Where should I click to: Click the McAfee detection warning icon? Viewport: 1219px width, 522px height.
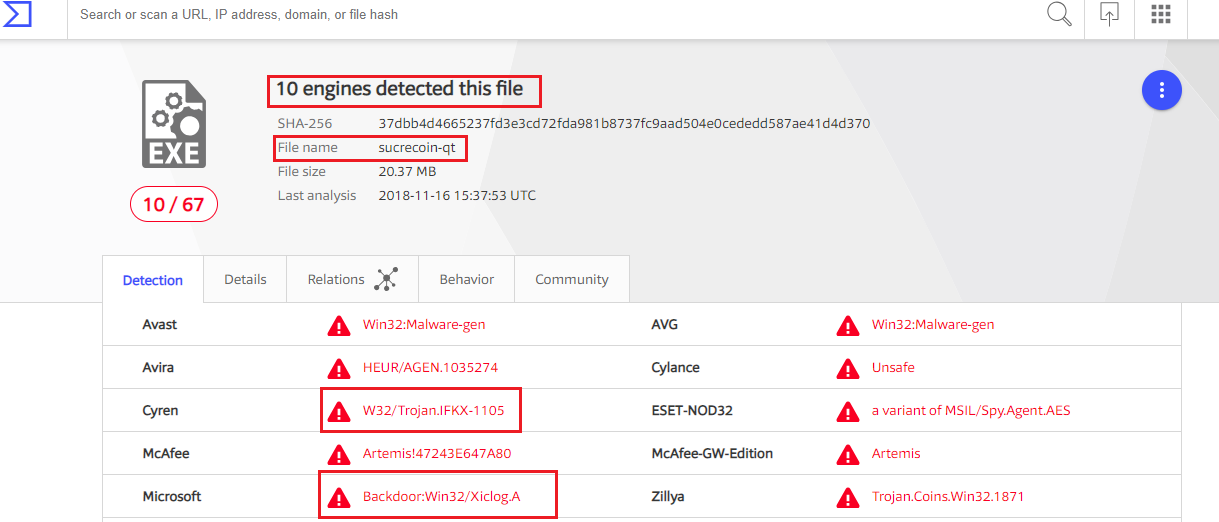(339, 454)
